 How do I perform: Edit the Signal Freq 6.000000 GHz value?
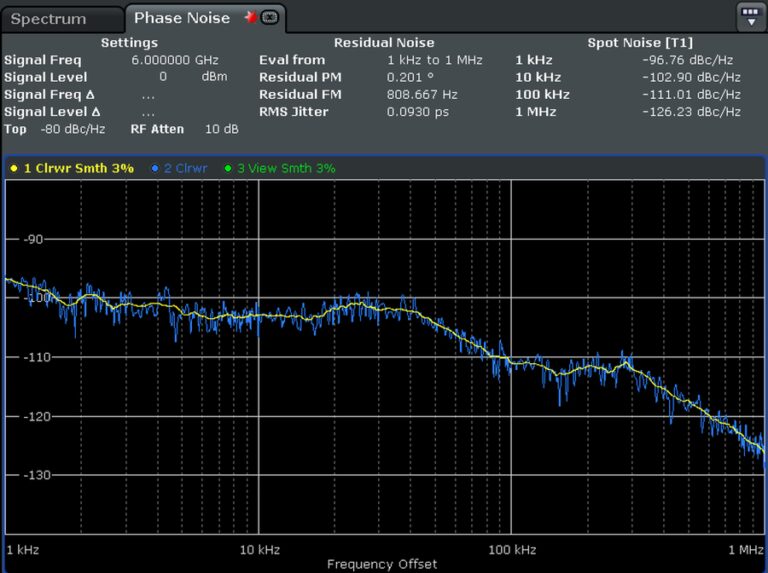[174, 60]
